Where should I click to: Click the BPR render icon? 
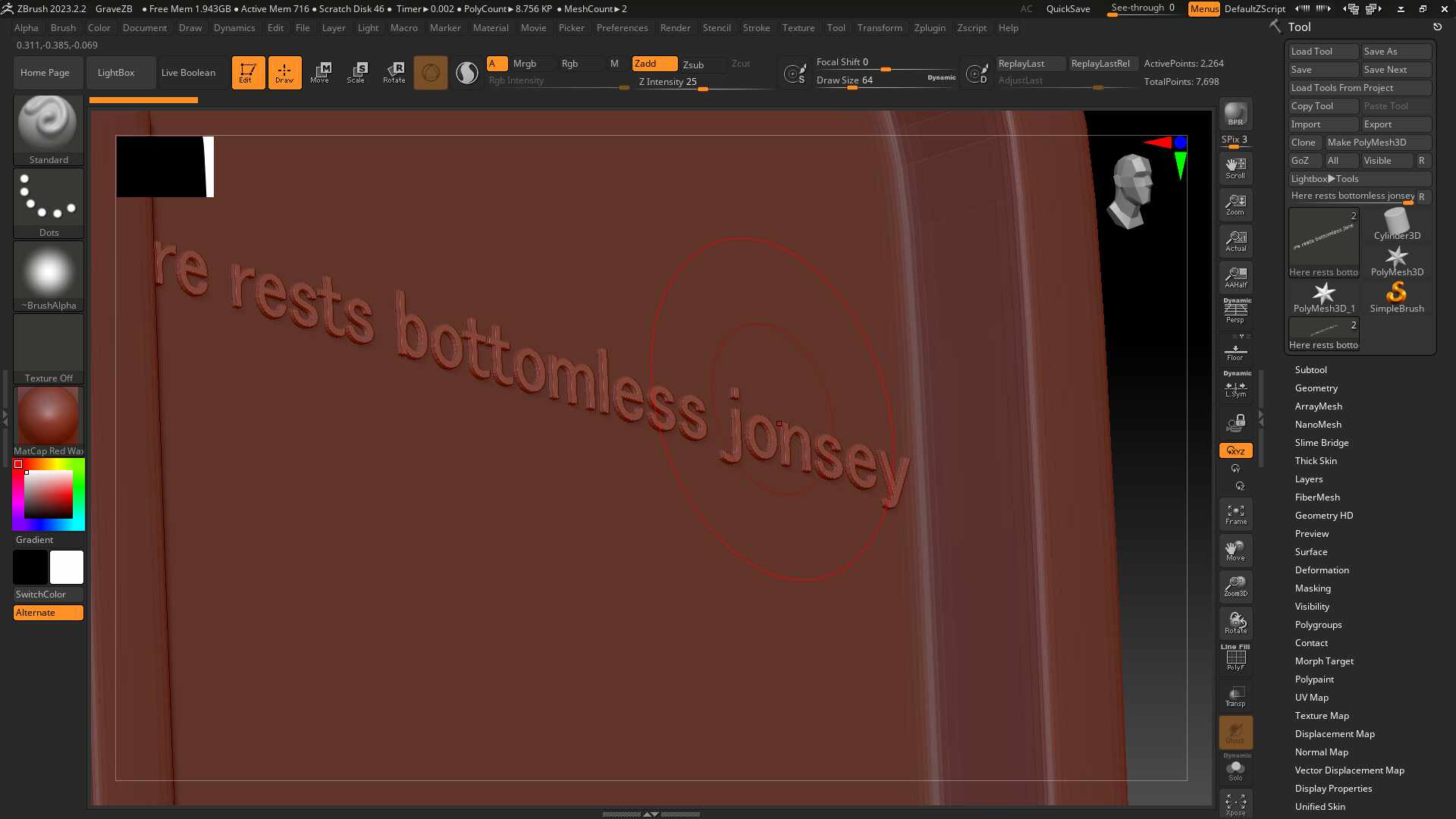(x=1235, y=114)
